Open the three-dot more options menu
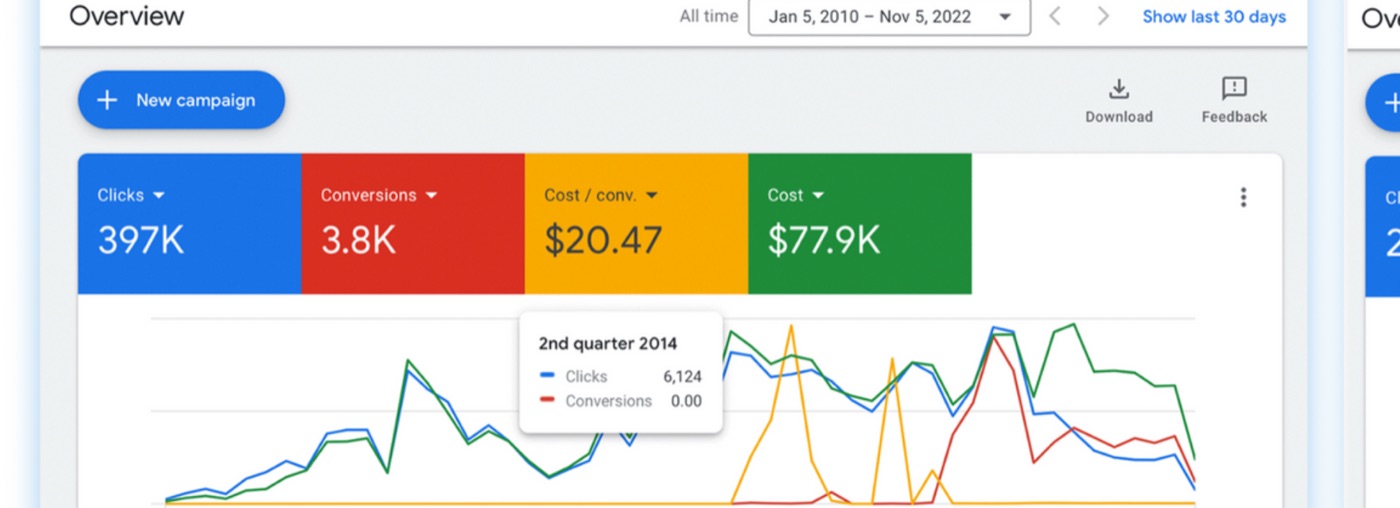This screenshot has height=508, width=1400. [1243, 197]
